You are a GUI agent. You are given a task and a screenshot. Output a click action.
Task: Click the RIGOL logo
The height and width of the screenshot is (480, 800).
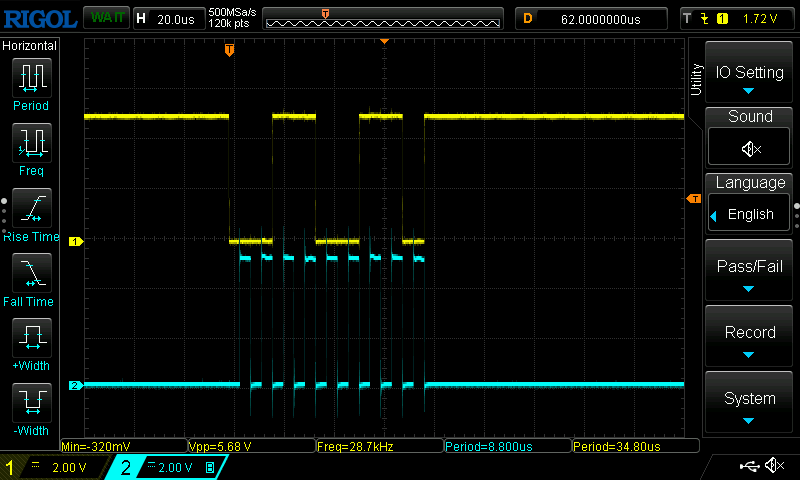pos(39,18)
